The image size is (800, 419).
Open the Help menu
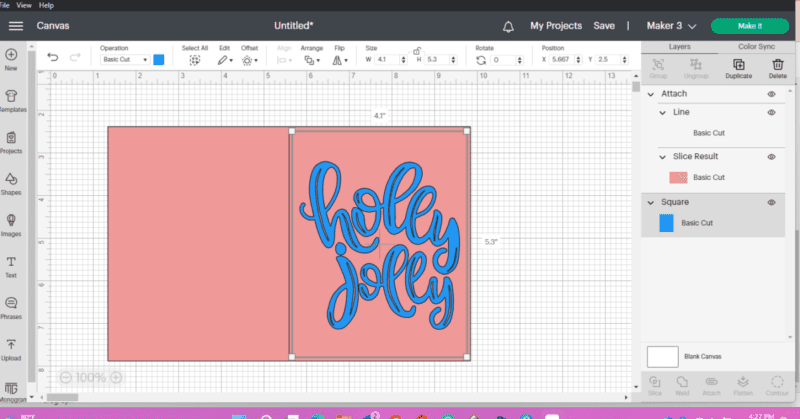[x=46, y=5]
